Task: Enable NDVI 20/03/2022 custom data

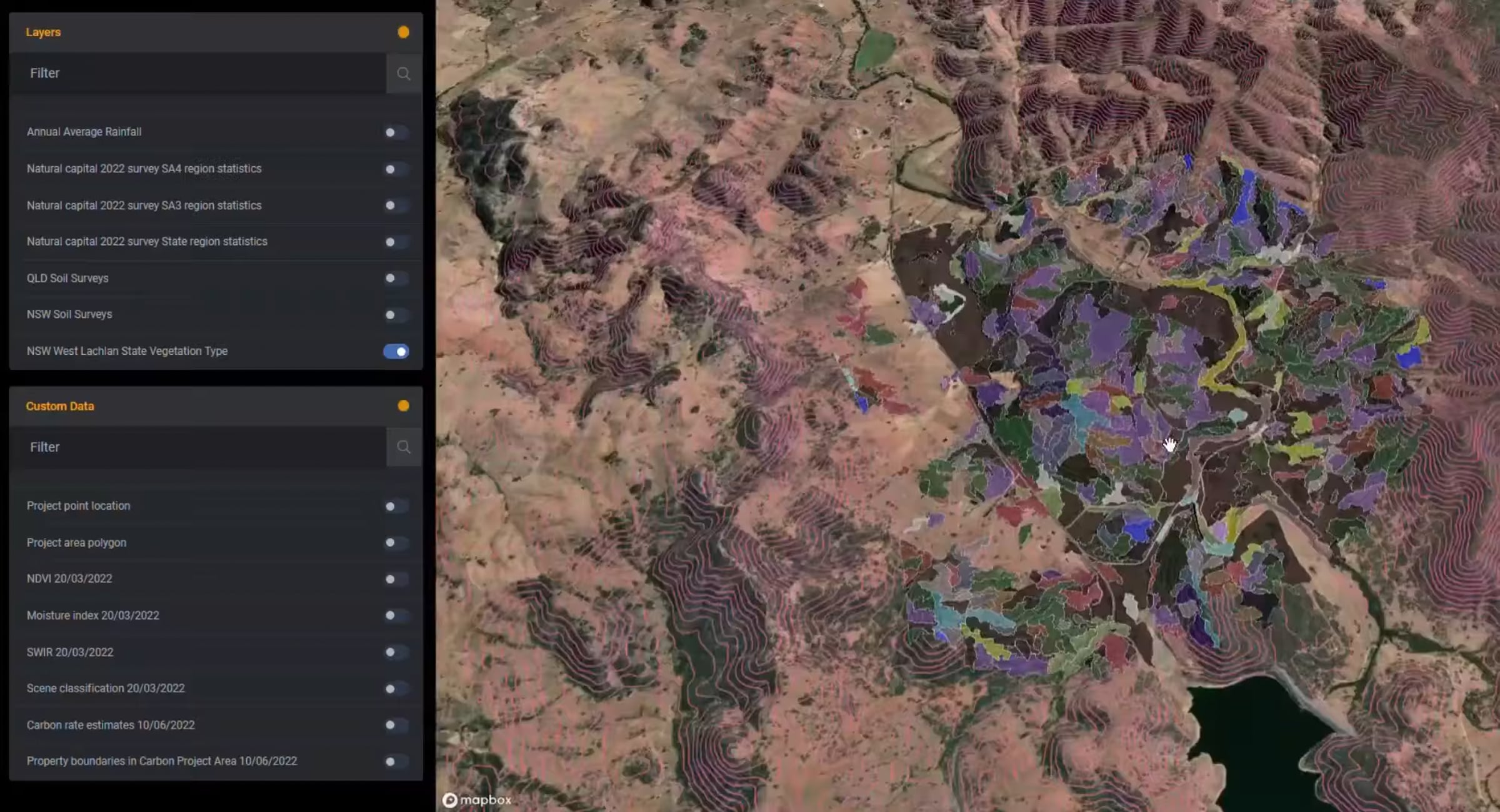Action: (396, 580)
